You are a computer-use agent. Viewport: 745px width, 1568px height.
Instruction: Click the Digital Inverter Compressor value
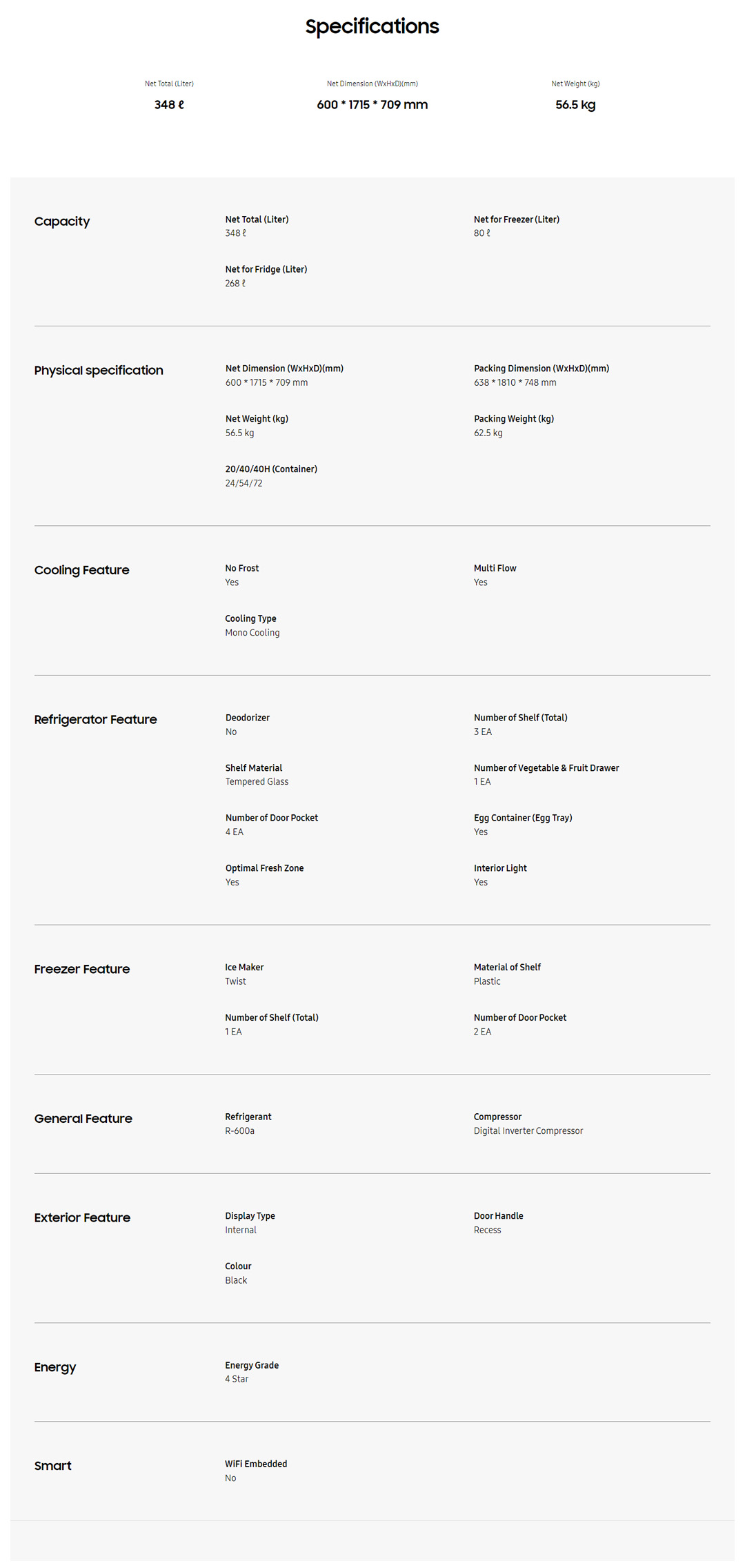tap(528, 1131)
